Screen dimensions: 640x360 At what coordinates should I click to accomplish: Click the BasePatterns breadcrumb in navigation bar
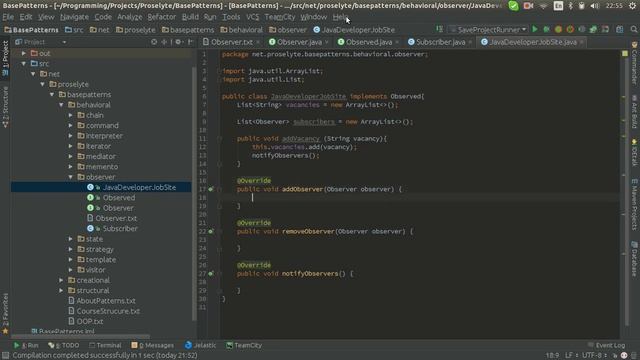click(x=31, y=30)
